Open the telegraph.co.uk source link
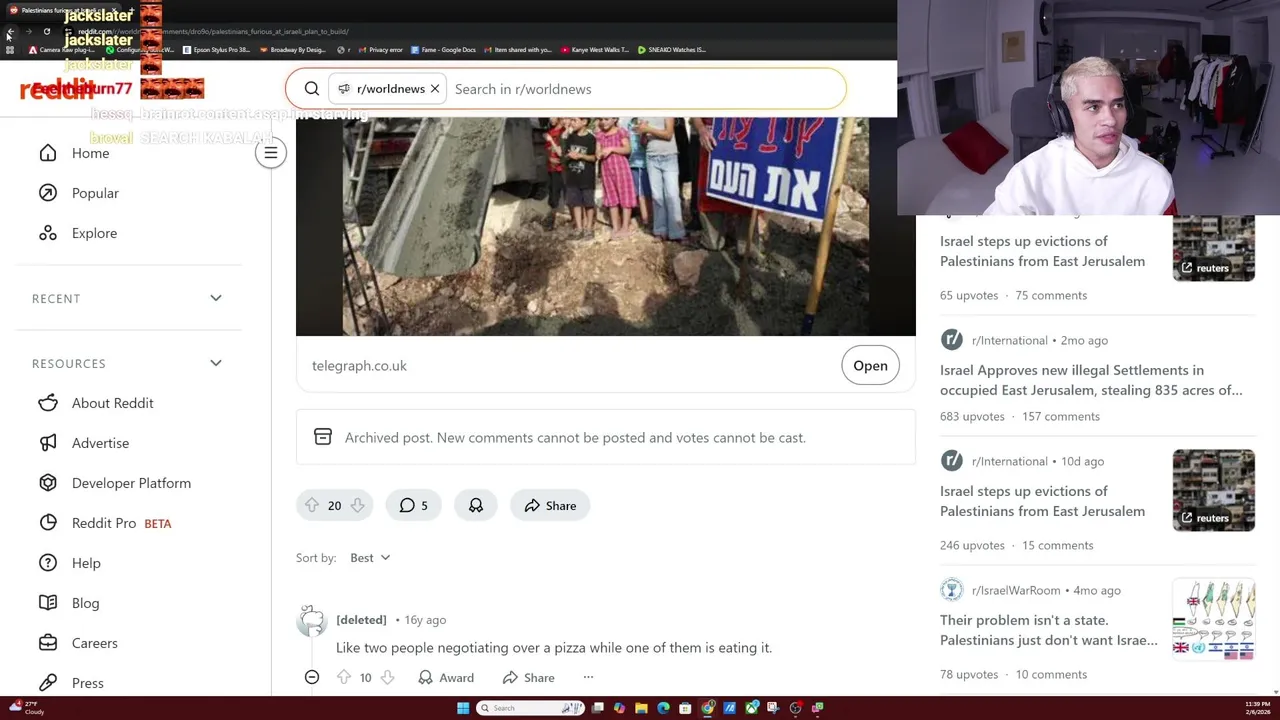 click(359, 366)
